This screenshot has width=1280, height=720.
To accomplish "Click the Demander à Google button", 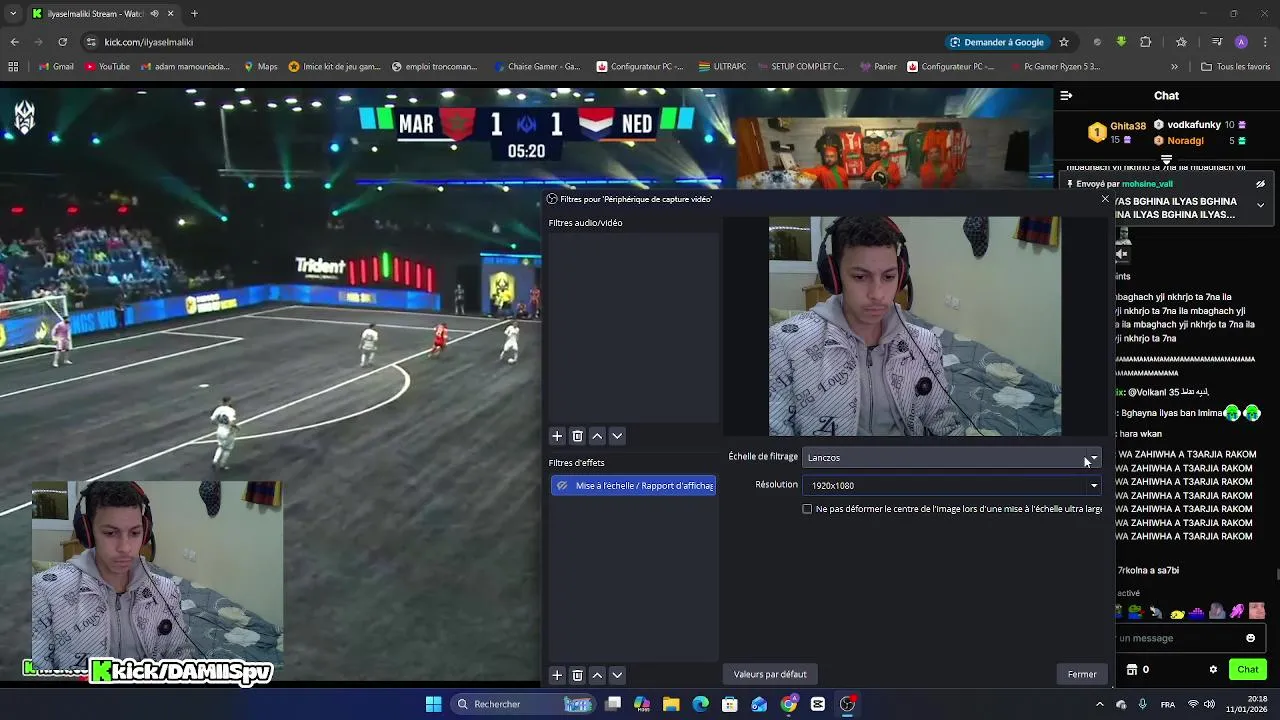I will click(x=996, y=42).
